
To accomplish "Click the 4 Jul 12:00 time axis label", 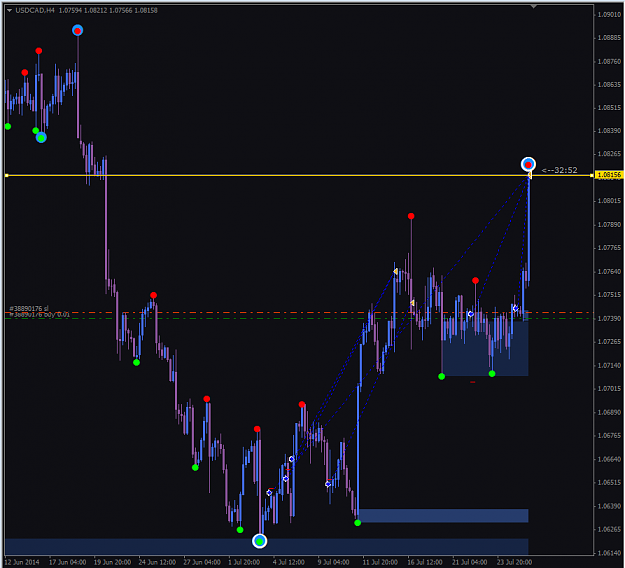I will [289, 562].
